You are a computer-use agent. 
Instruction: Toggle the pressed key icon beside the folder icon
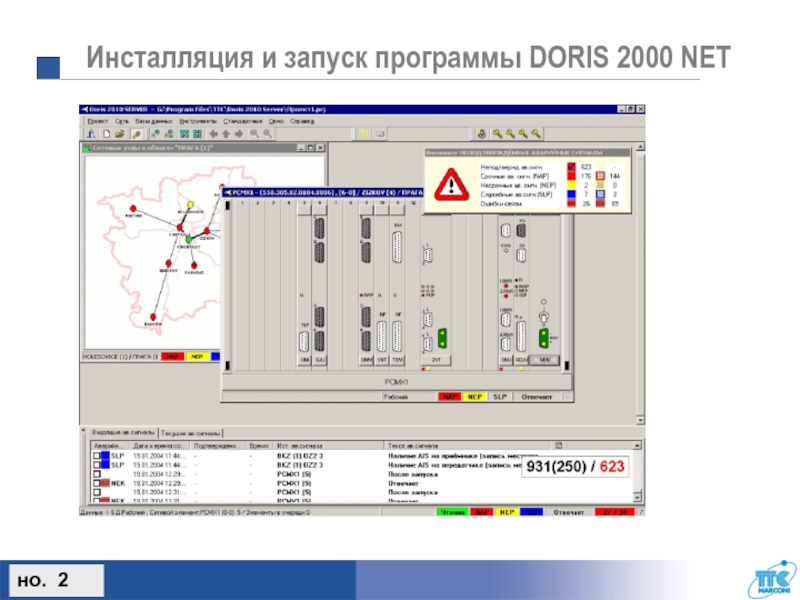pyautogui.click(x=136, y=134)
